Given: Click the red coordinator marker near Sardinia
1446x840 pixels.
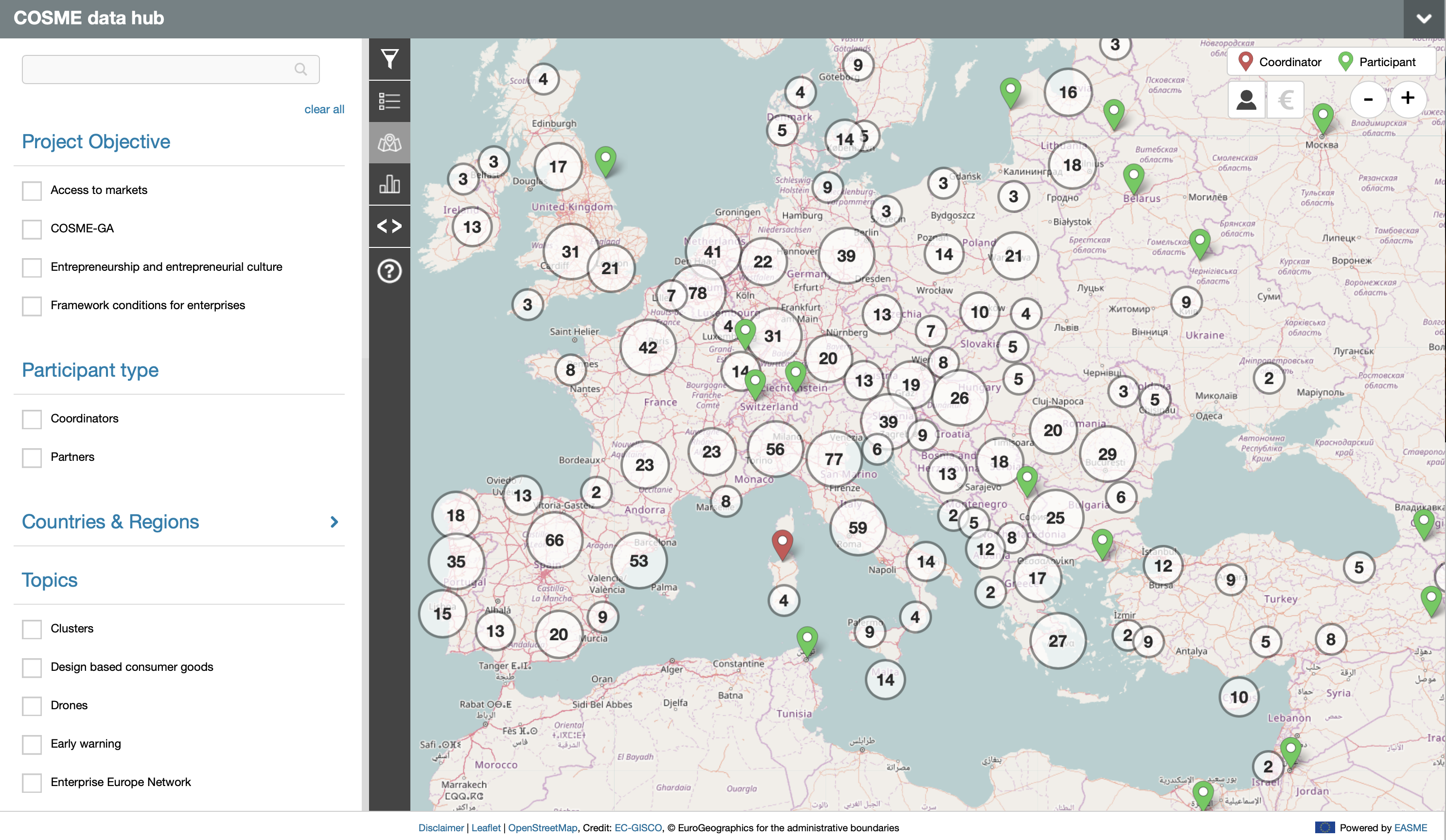Looking at the screenshot, I should [782, 542].
